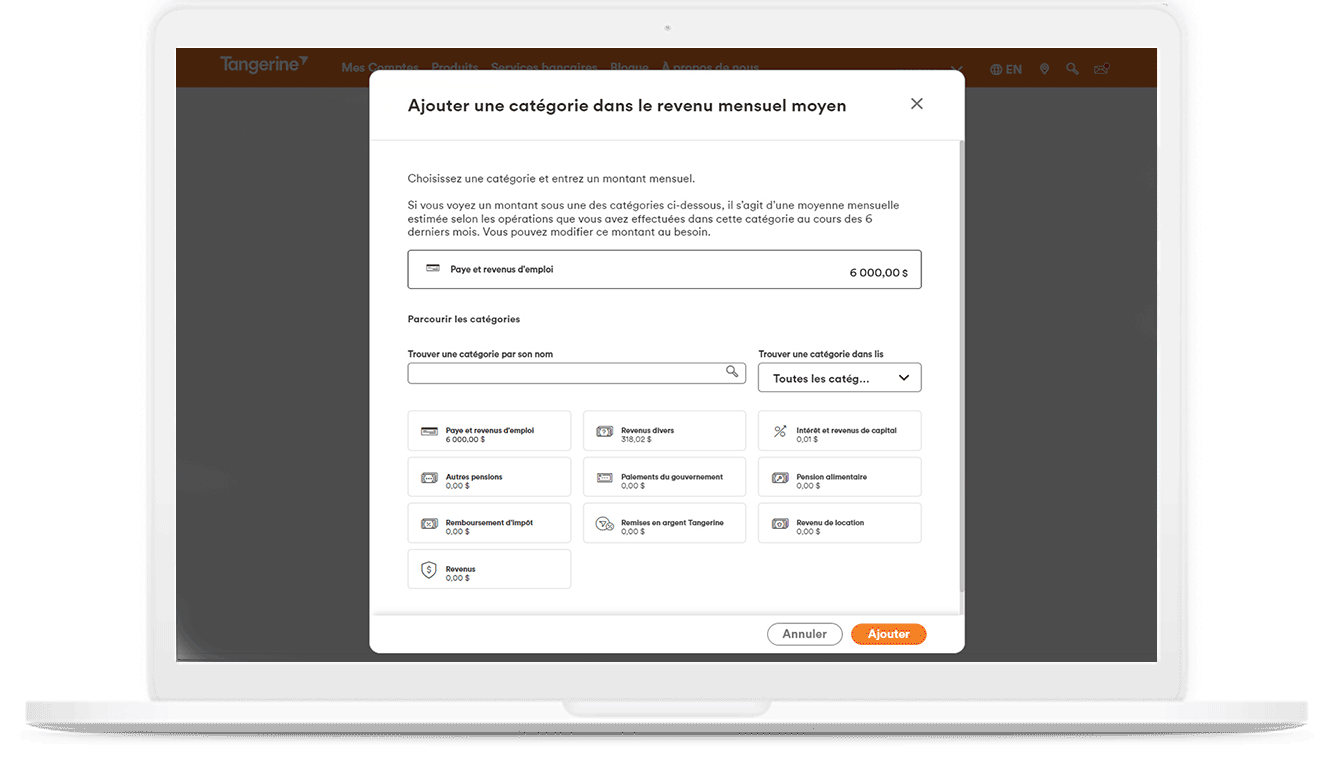1330x766 pixels.
Task: Click the header search magnifier icon
Action: [1072, 69]
